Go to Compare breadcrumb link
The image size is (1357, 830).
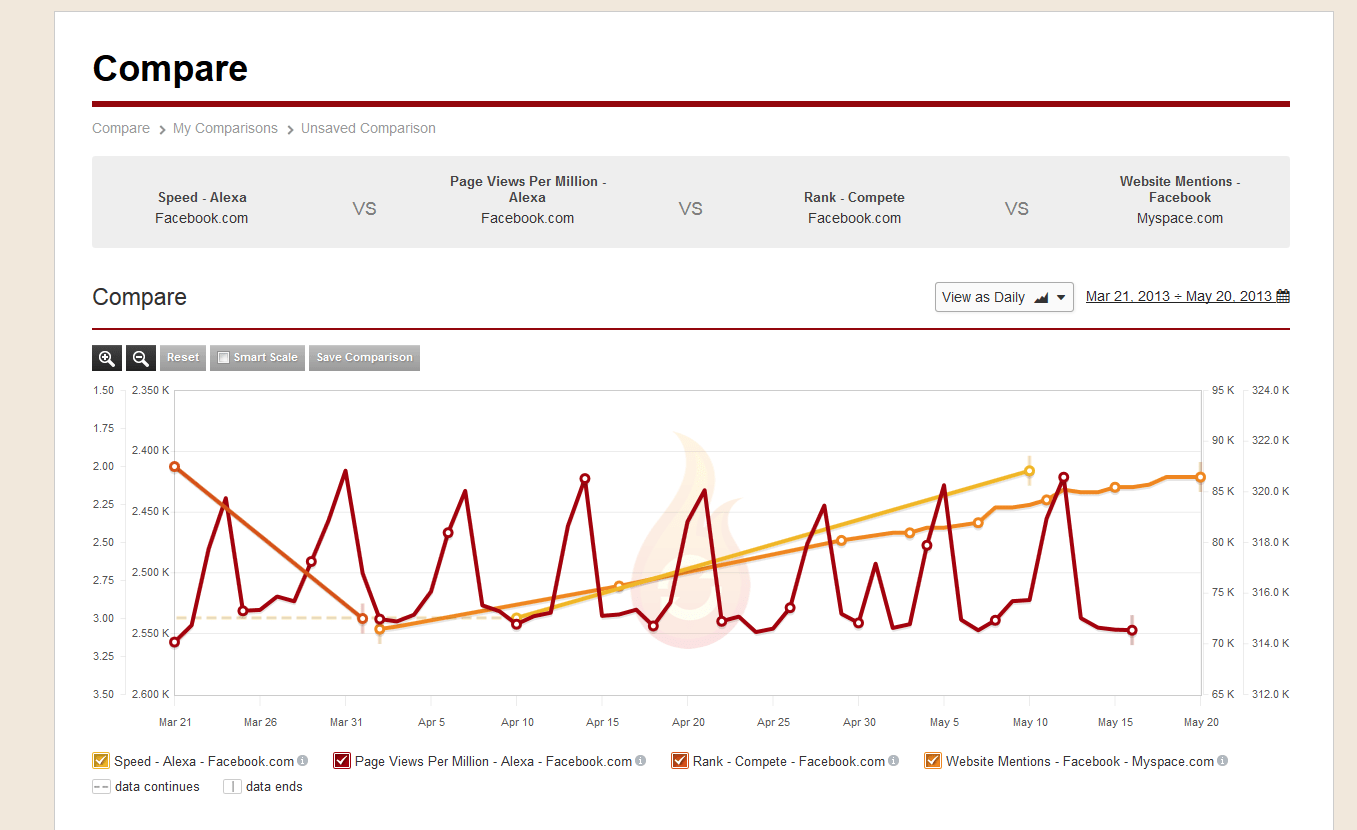coord(121,128)
